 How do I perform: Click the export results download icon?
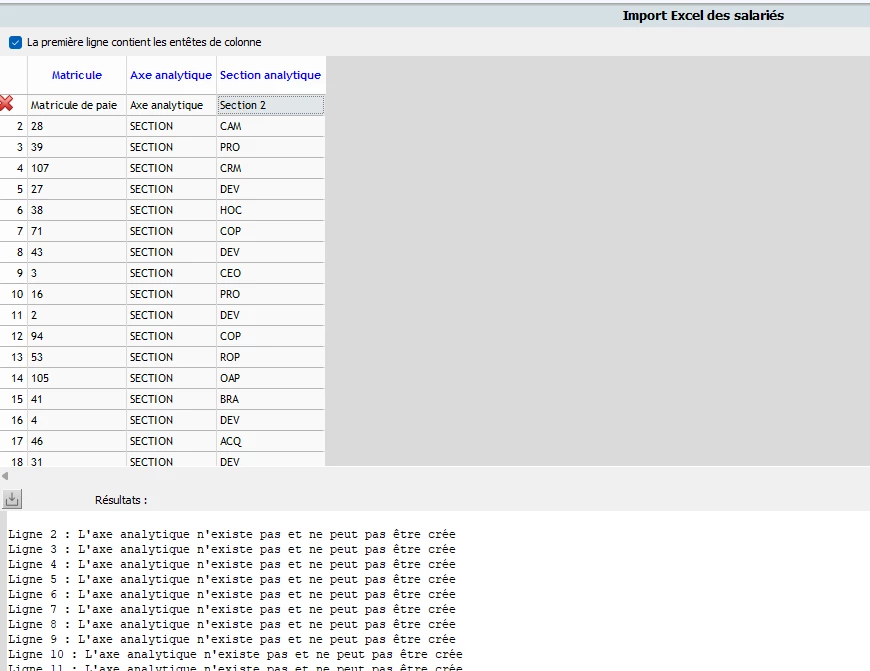12,500
